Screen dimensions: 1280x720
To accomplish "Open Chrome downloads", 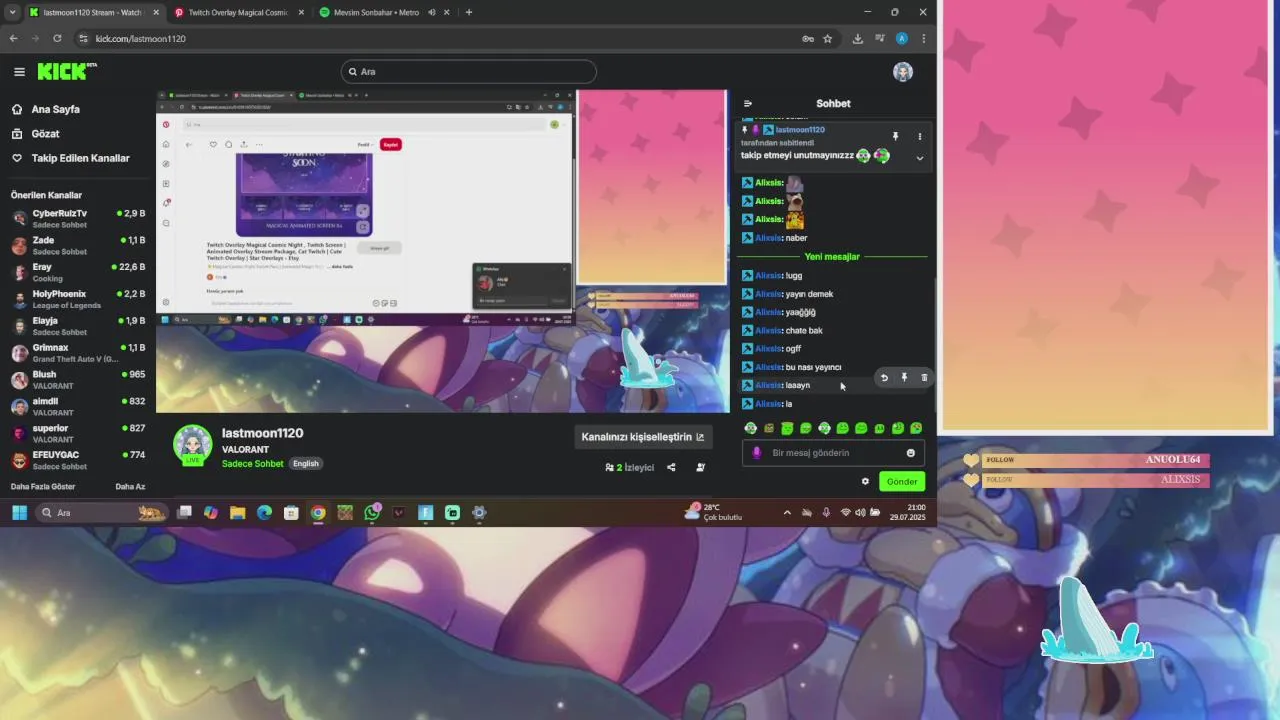I will click(857, 38).
